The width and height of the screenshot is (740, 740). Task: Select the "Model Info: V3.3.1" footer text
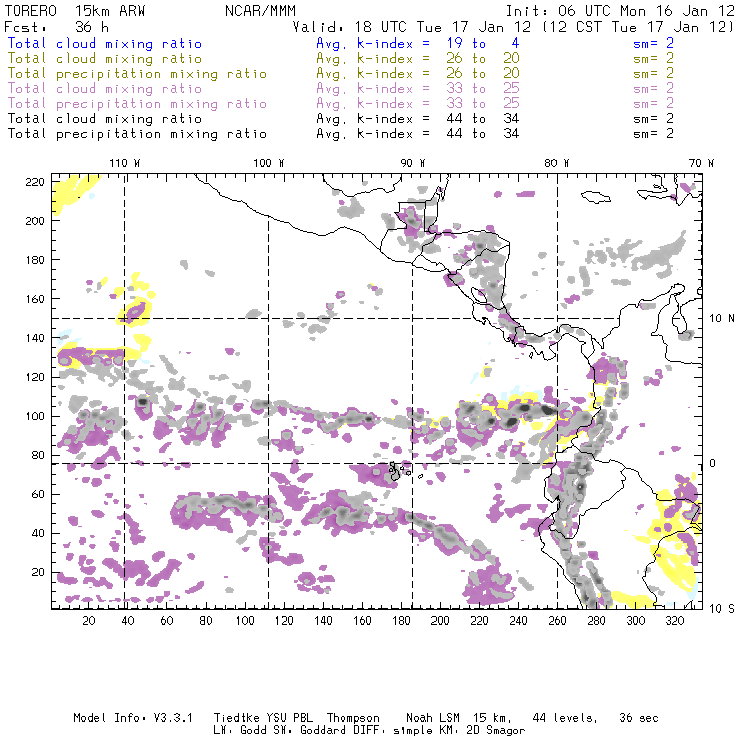tap(133, 718)
